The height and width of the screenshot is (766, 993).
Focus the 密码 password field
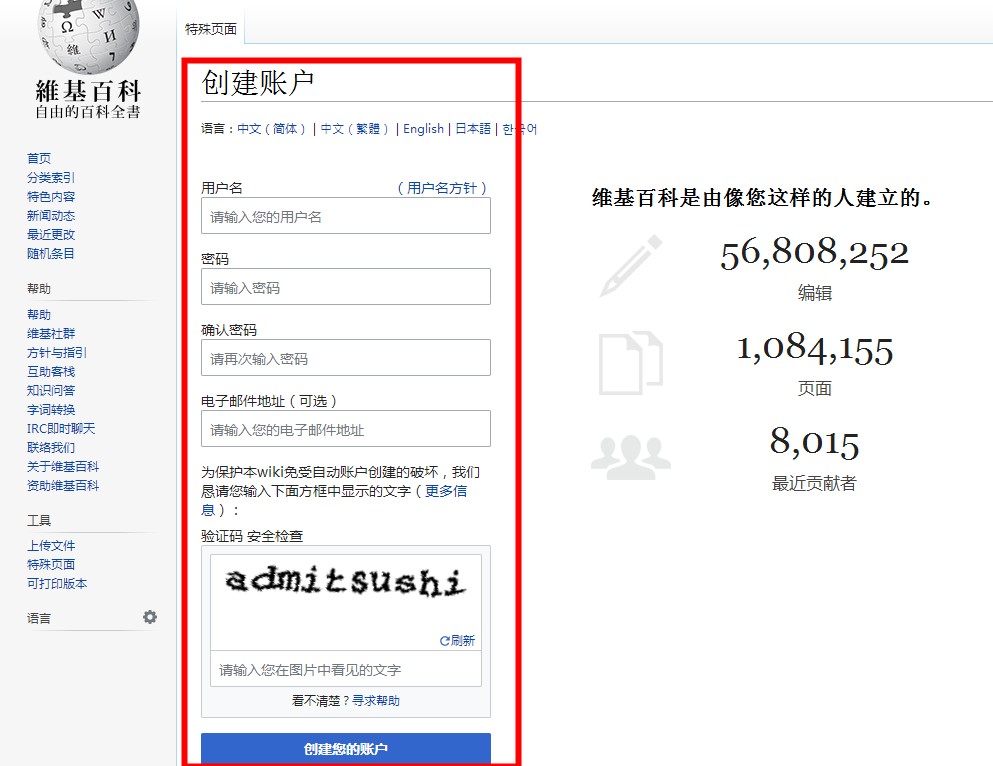346,287
